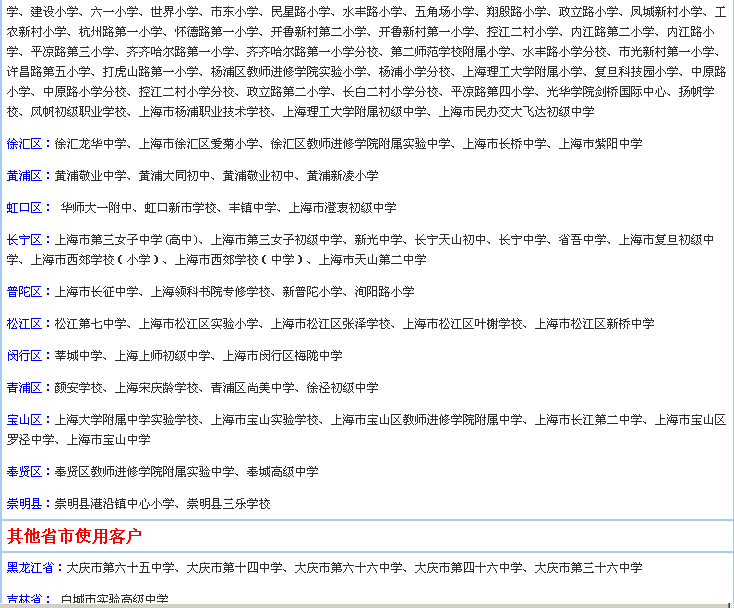Viewport: 734px width, 608px height.
Task: Click the text 丰镇中学
Action: coord(253,207)
